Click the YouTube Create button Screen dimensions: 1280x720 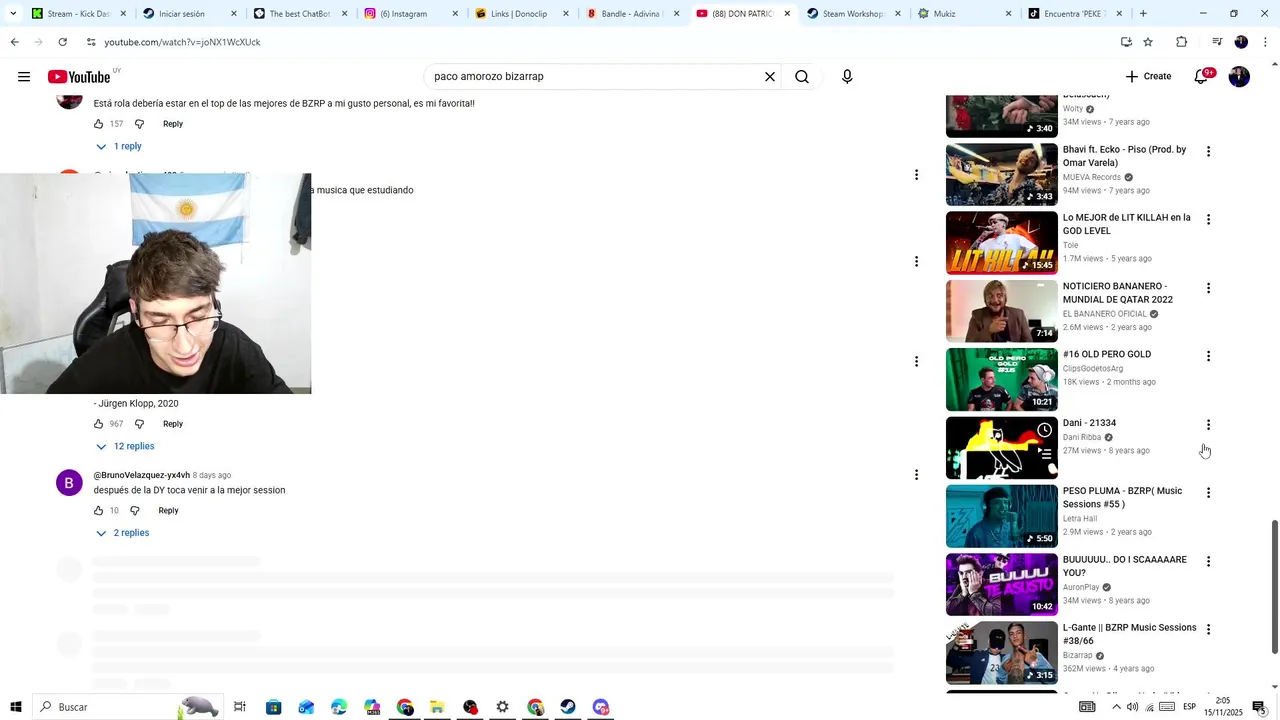(1148, 77)
